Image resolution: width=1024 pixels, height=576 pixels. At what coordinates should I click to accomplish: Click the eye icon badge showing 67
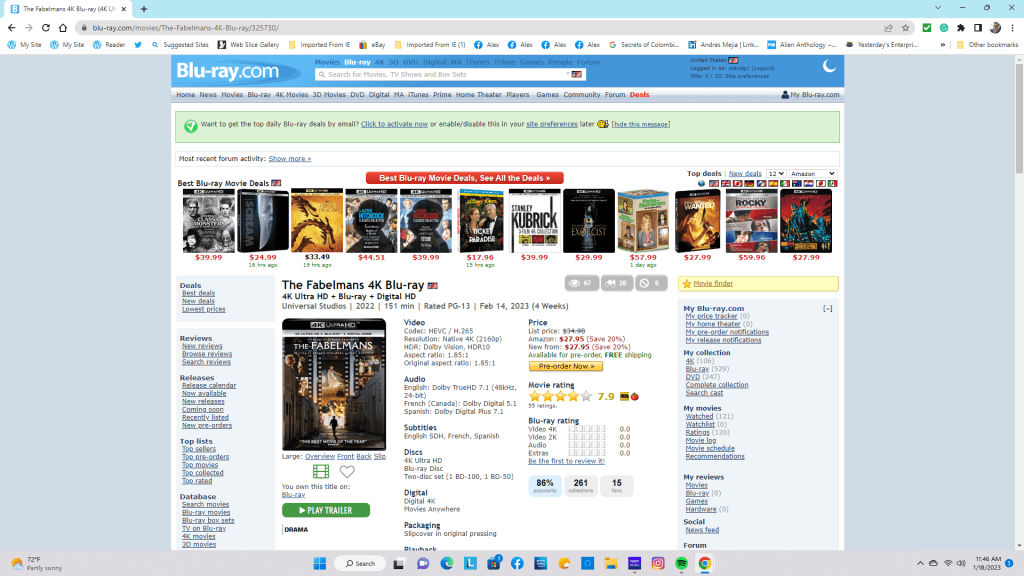581,283
